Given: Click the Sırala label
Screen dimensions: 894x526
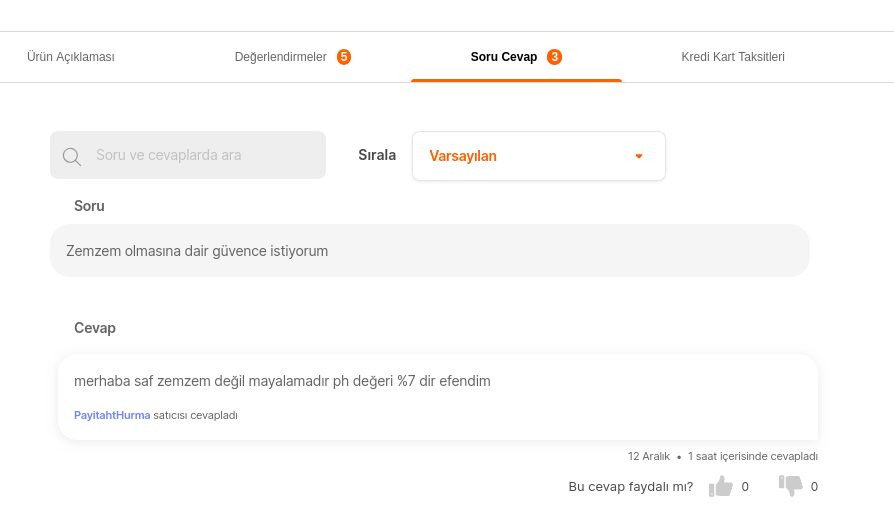Looking at the screenshot, I should tap(377, 155).
